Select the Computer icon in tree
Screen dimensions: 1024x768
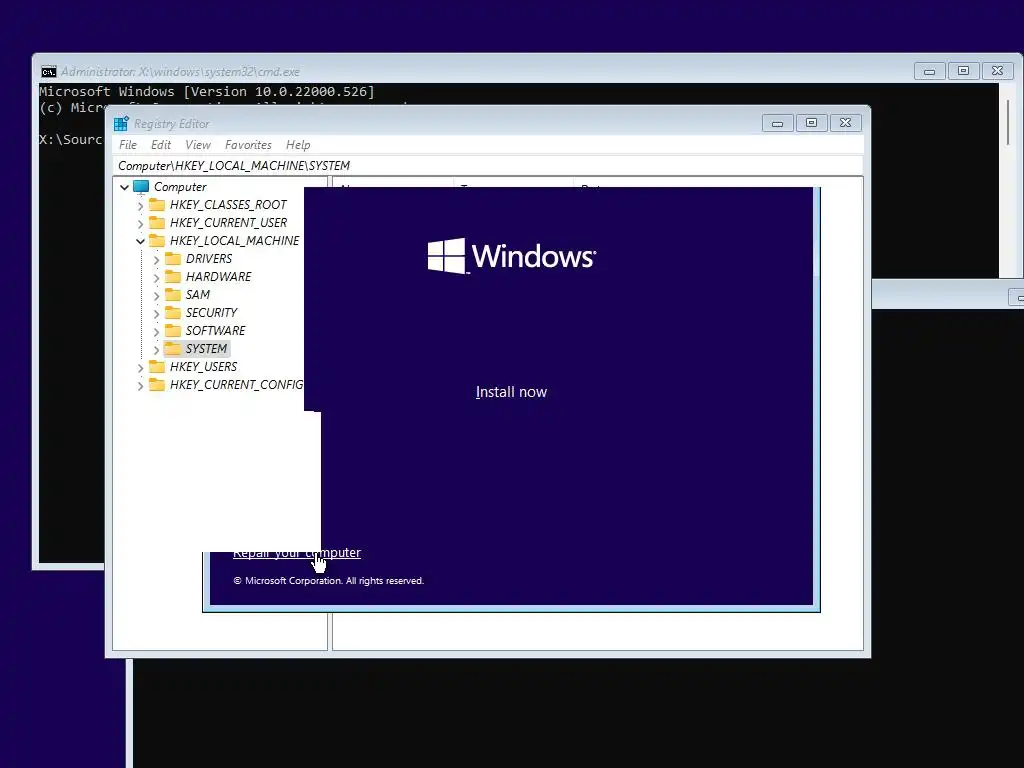pyautogui.click(x=141, y=187)
